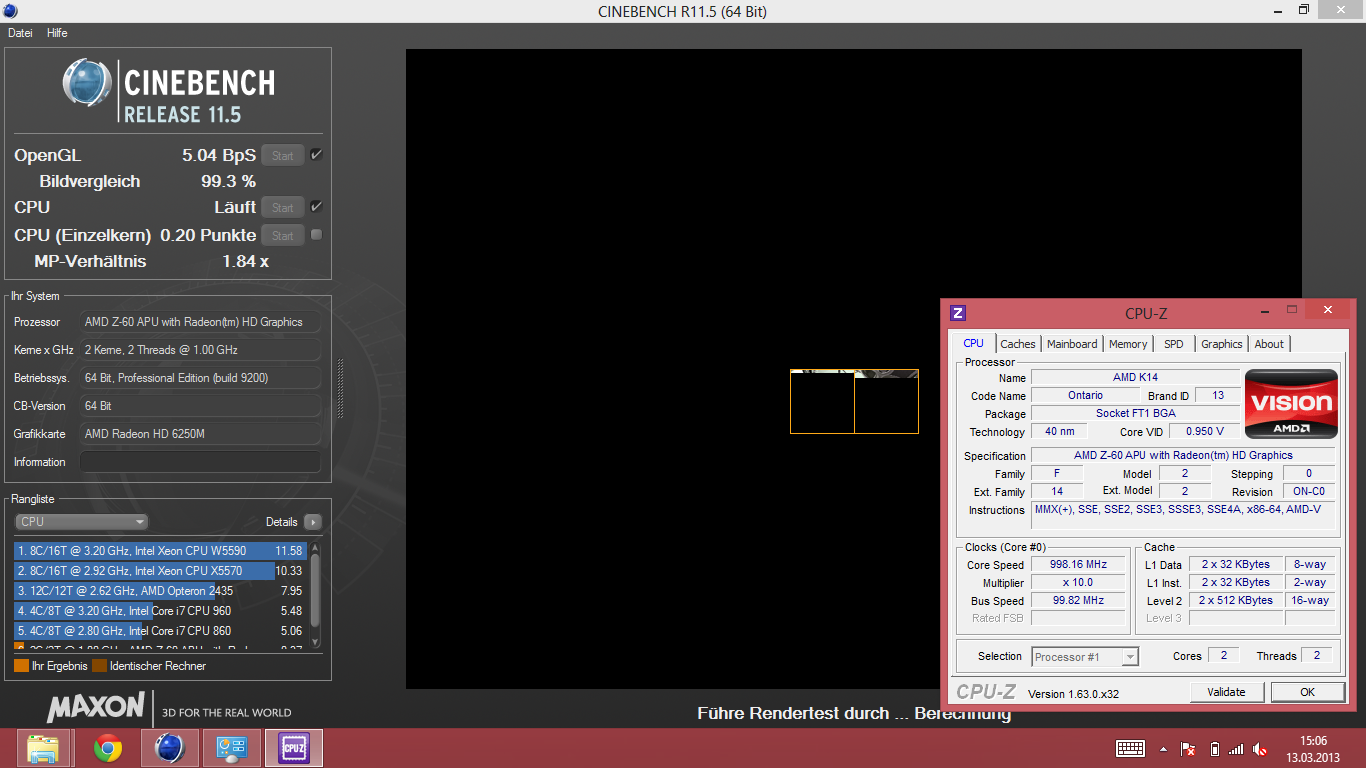Click the Cinebench Release 11.5 logo
The width and height of the screenshot is (1366, 768).
pyautogui.click(x=168, y=91)
